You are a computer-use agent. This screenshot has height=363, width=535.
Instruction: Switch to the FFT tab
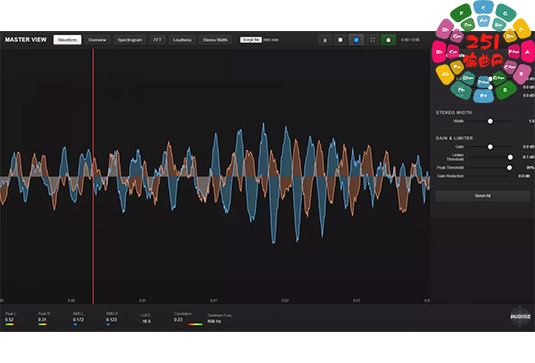pyautogui.click(x=157, y=40)
